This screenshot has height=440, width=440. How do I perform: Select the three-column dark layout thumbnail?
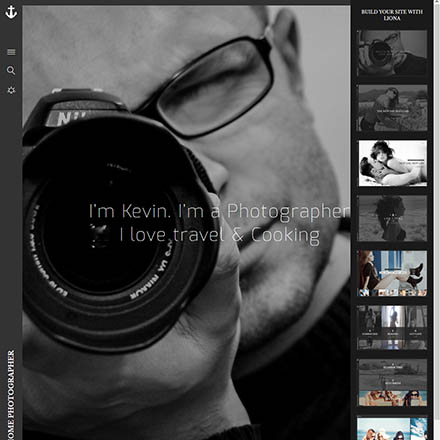tap(393, 328)
